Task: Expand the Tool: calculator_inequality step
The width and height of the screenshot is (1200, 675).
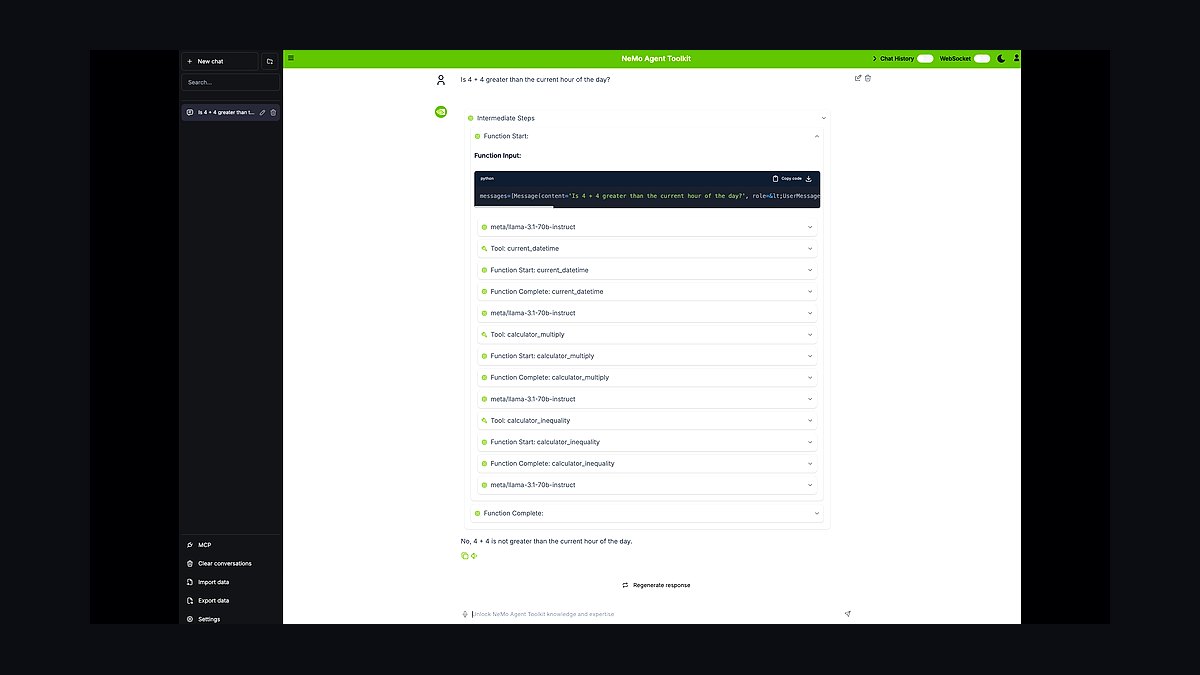Action: coord(647,420)
